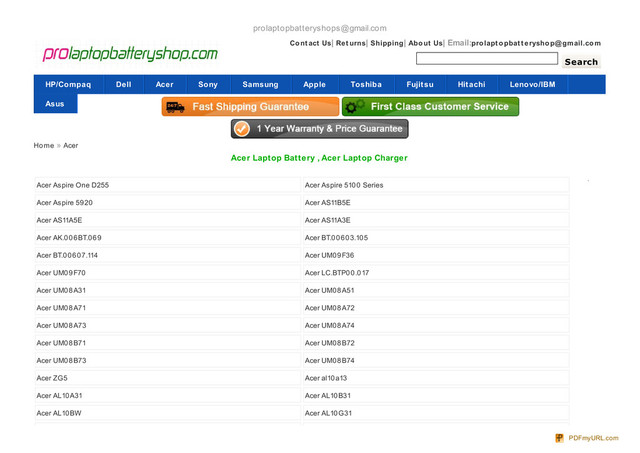Open Acer AL10G31 link
Screen dimensions: 640x453
pos(328,413)
